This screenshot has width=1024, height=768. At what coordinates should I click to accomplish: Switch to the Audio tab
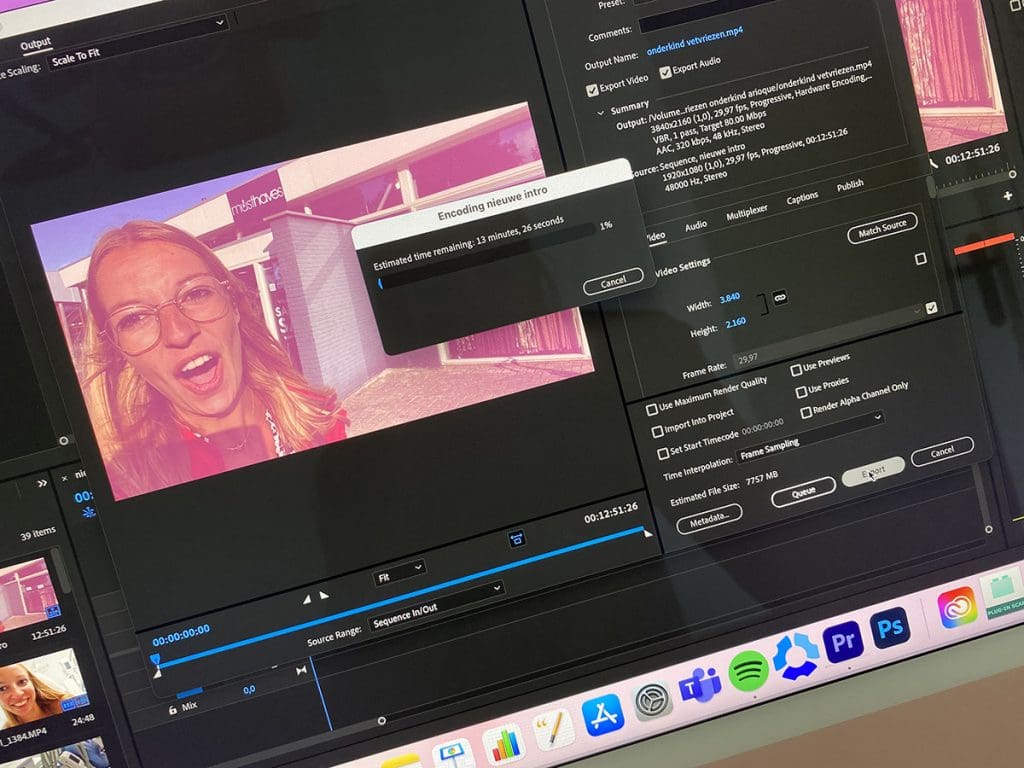point(696,227)
